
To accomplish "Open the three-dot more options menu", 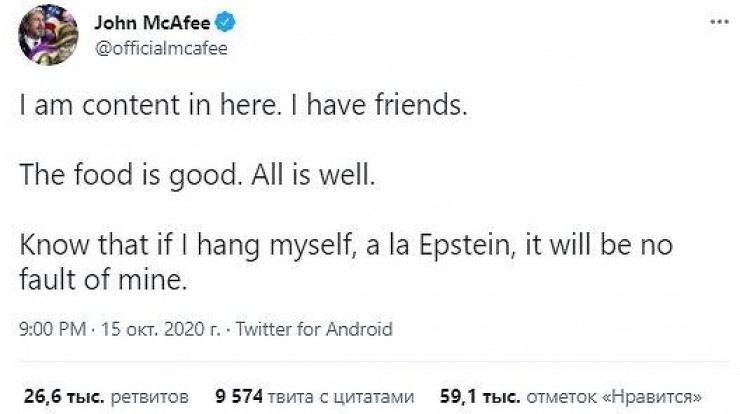I will click(x=717, y=22).
